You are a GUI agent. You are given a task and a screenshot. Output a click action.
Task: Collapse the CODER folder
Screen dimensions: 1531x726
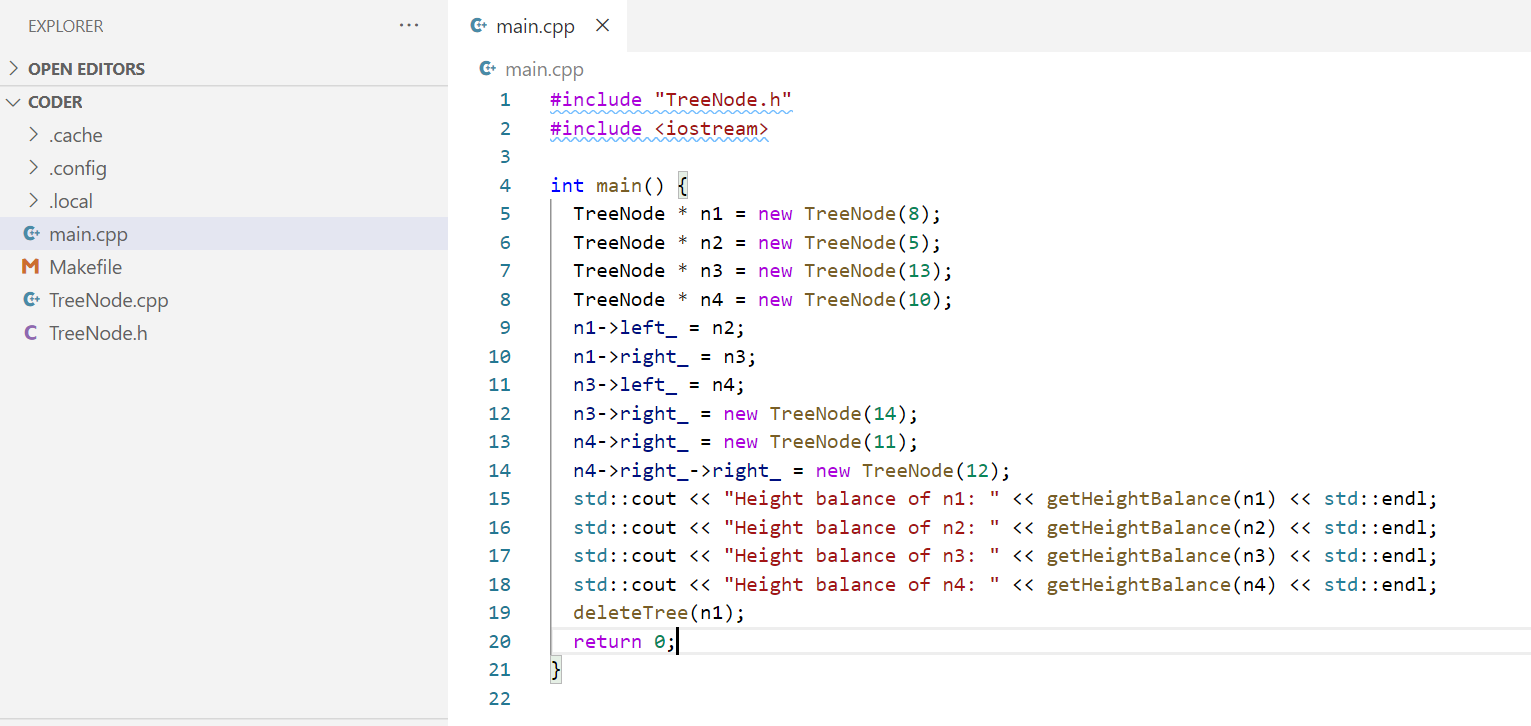coord(13,101)
